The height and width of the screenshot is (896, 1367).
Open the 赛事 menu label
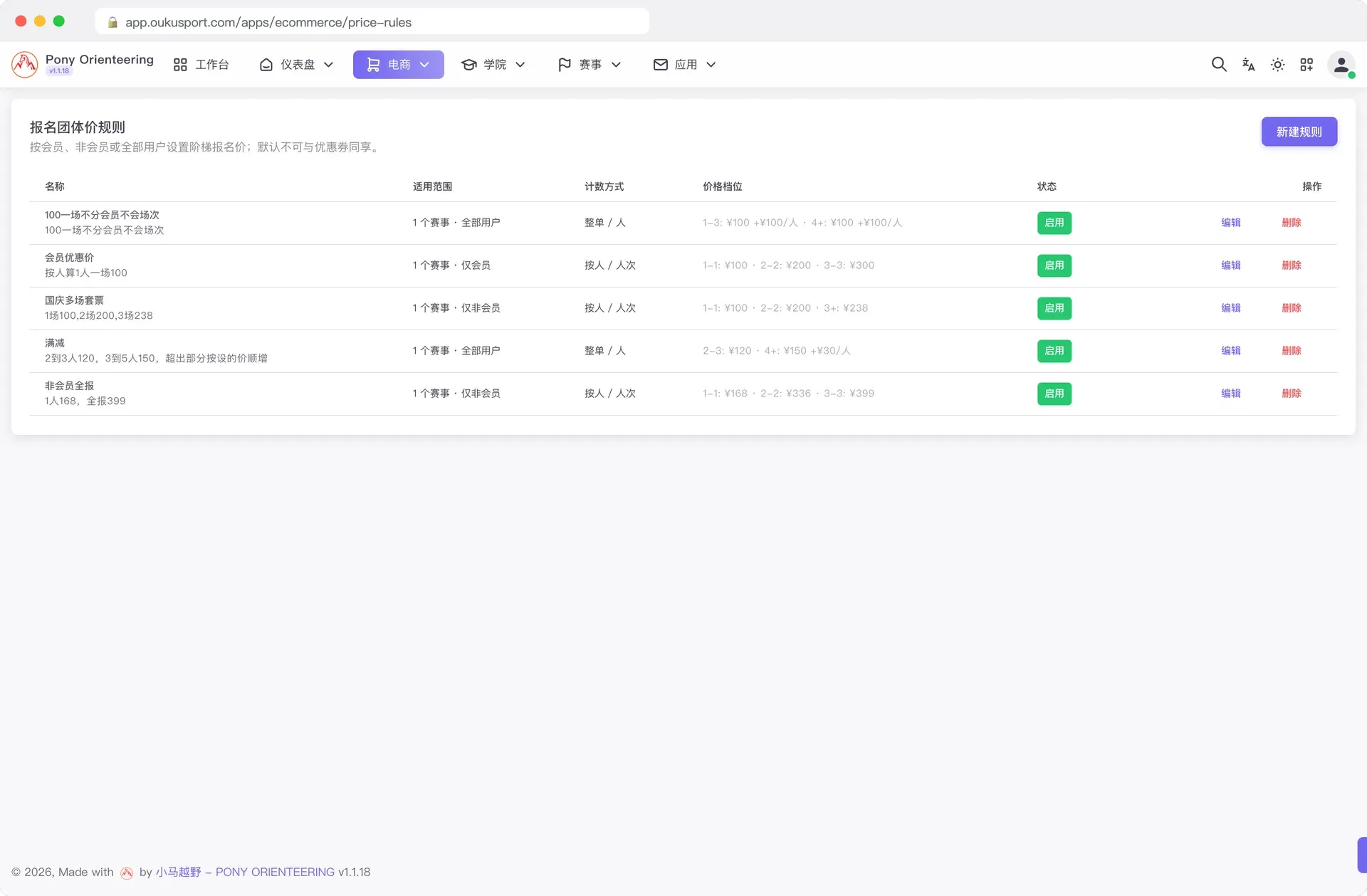(x=590, y=65)
